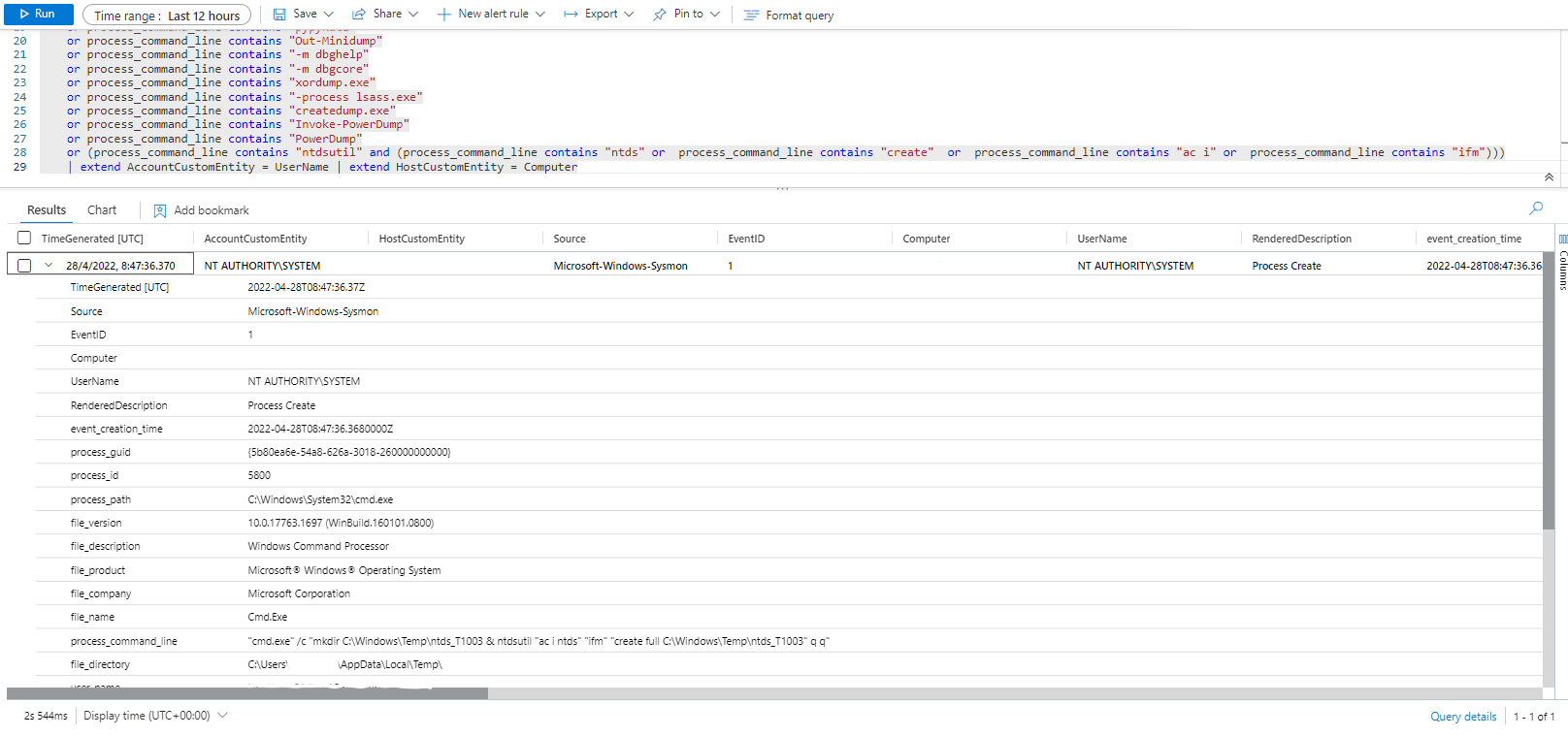Click the Share icon in toolbar
Image resolution: width=1568 pixels, height=737 pixels.
click(x=359, y=15)
